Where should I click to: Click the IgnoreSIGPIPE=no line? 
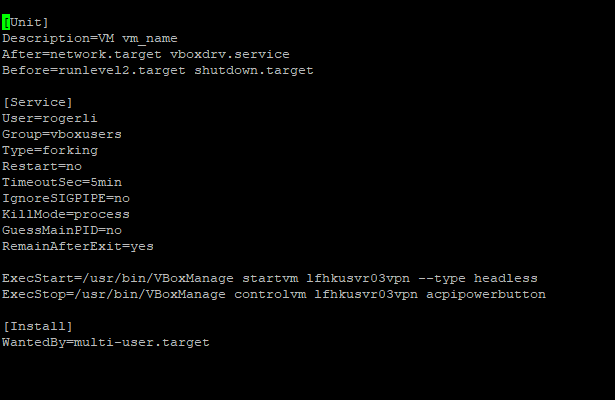(66, 198)
